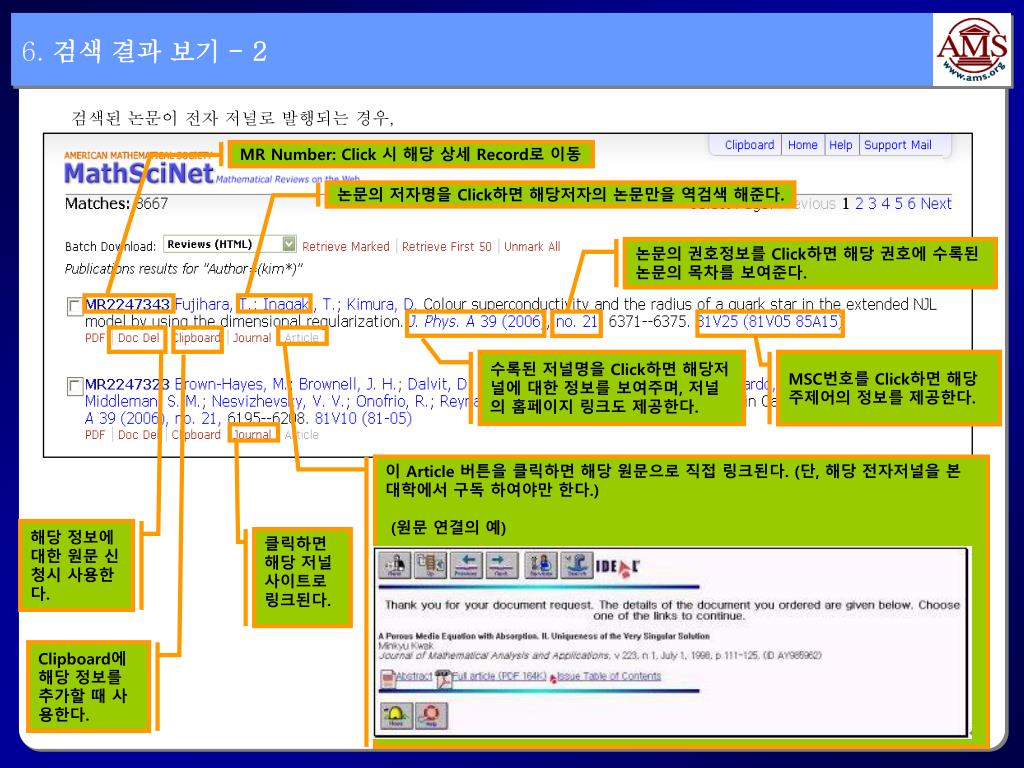The height and width of the screenshot is (768, 1024).
Task: Click Journal under record MR2247343
Action: click(x=252, y=338)
